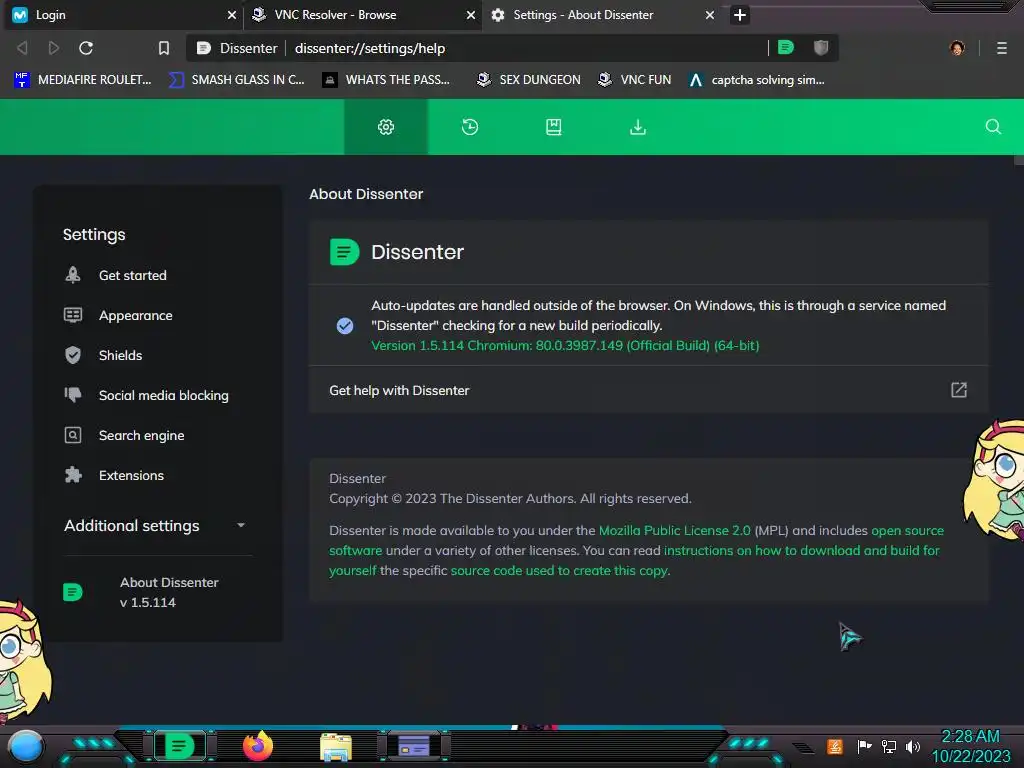Viewport: 1024px width, 768px height.
Task: Open Search engine settings
Action: click(142, 436)
